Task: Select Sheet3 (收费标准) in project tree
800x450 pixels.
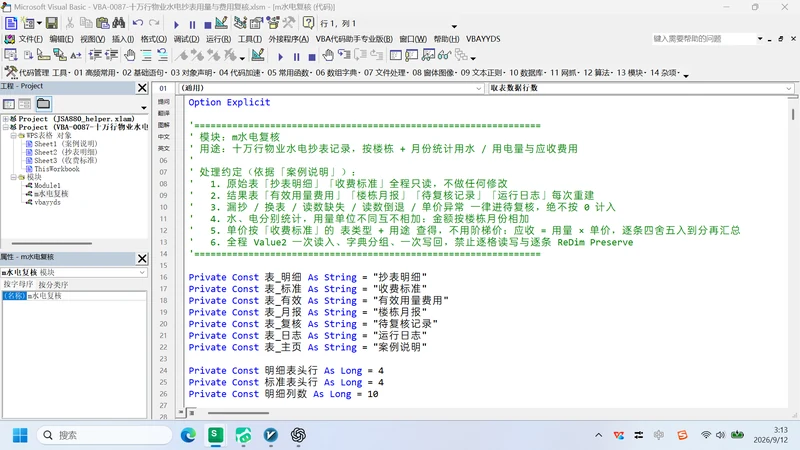Action: [65, 160]
